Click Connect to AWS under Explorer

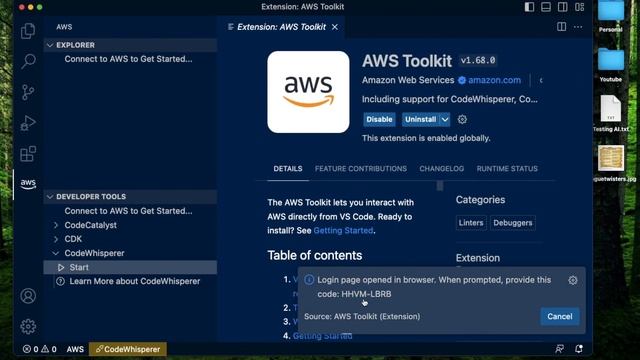point(128,59)
